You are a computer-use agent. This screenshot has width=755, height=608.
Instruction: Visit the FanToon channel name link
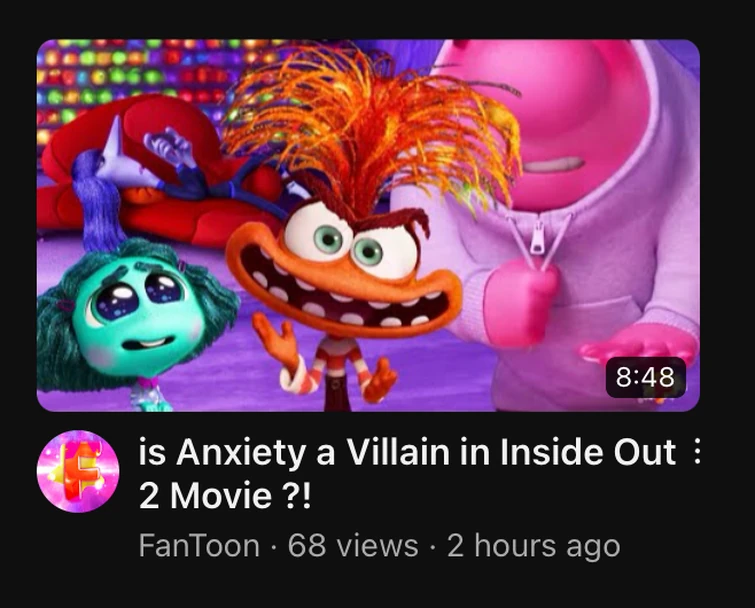(x=199, y=545)
